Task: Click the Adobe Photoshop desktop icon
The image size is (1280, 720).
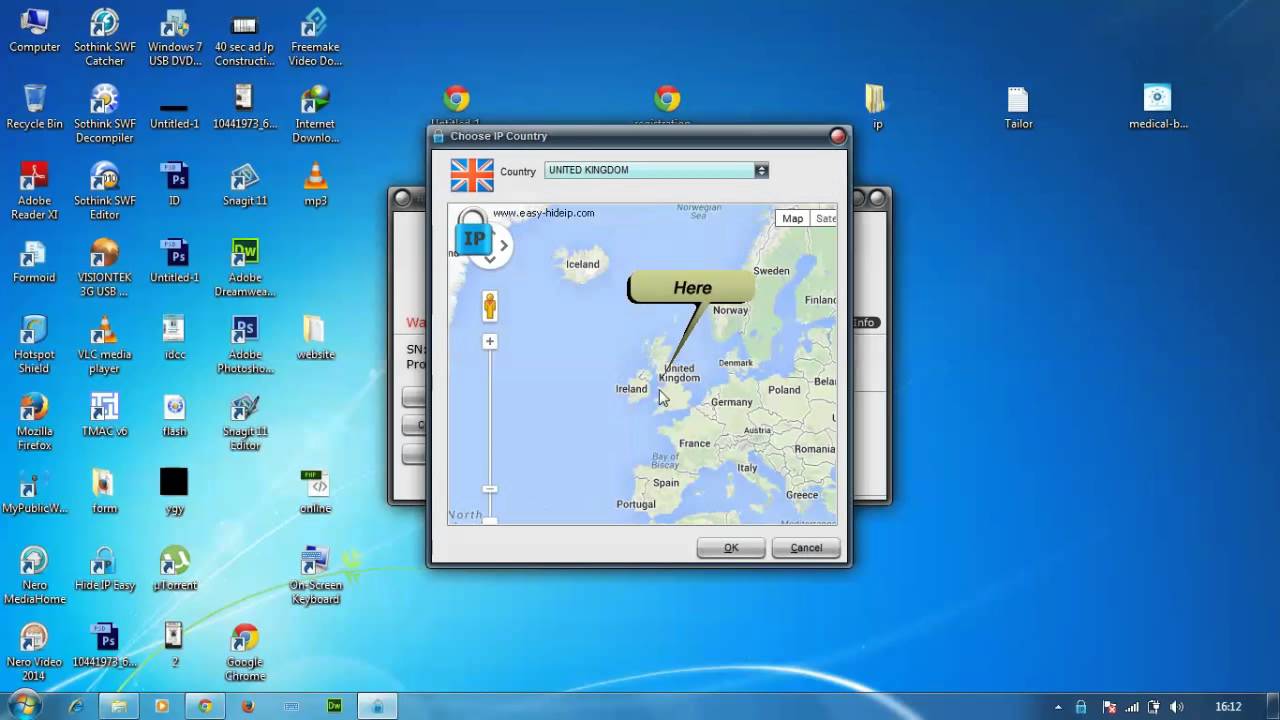Action: [x=245, y=345]
